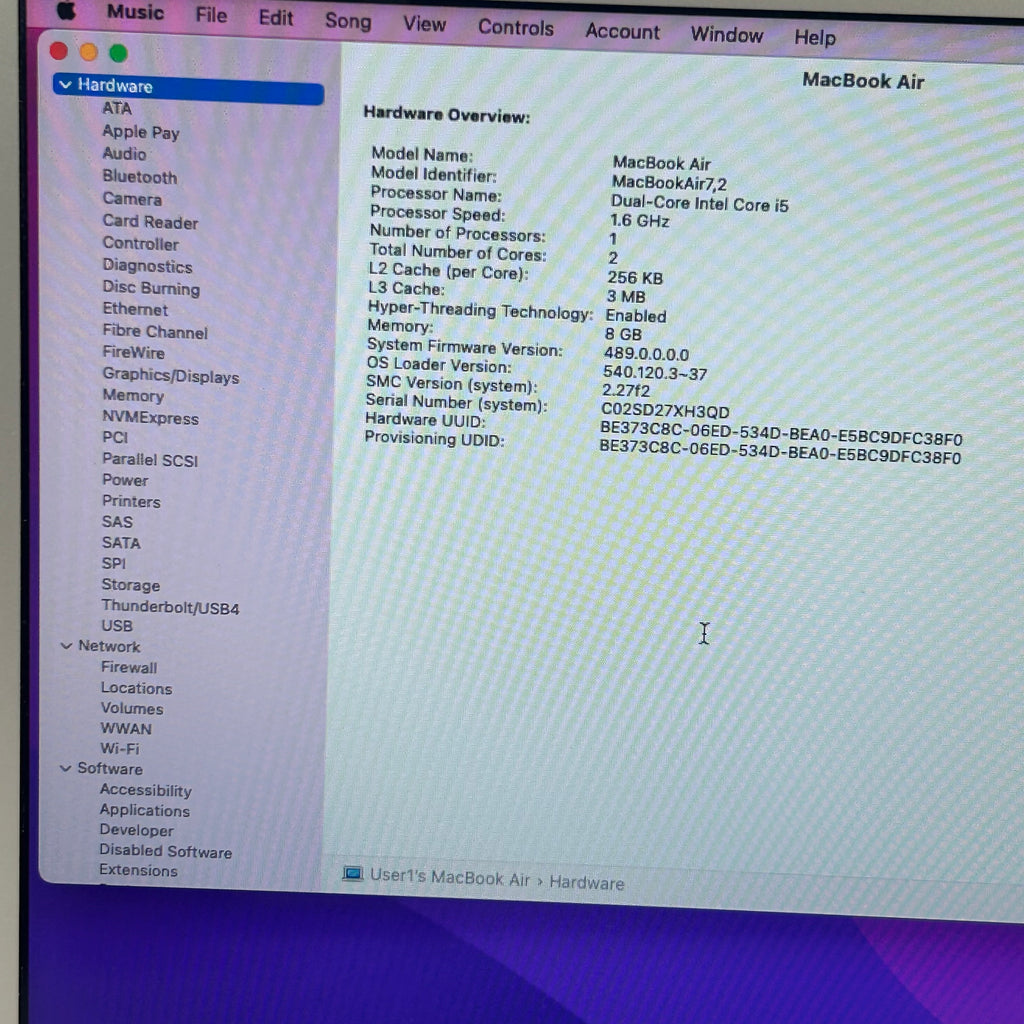Select Fibre Channel in the sidebar
Screen dimensions: 1024x1024
click(x=155, y=332)
